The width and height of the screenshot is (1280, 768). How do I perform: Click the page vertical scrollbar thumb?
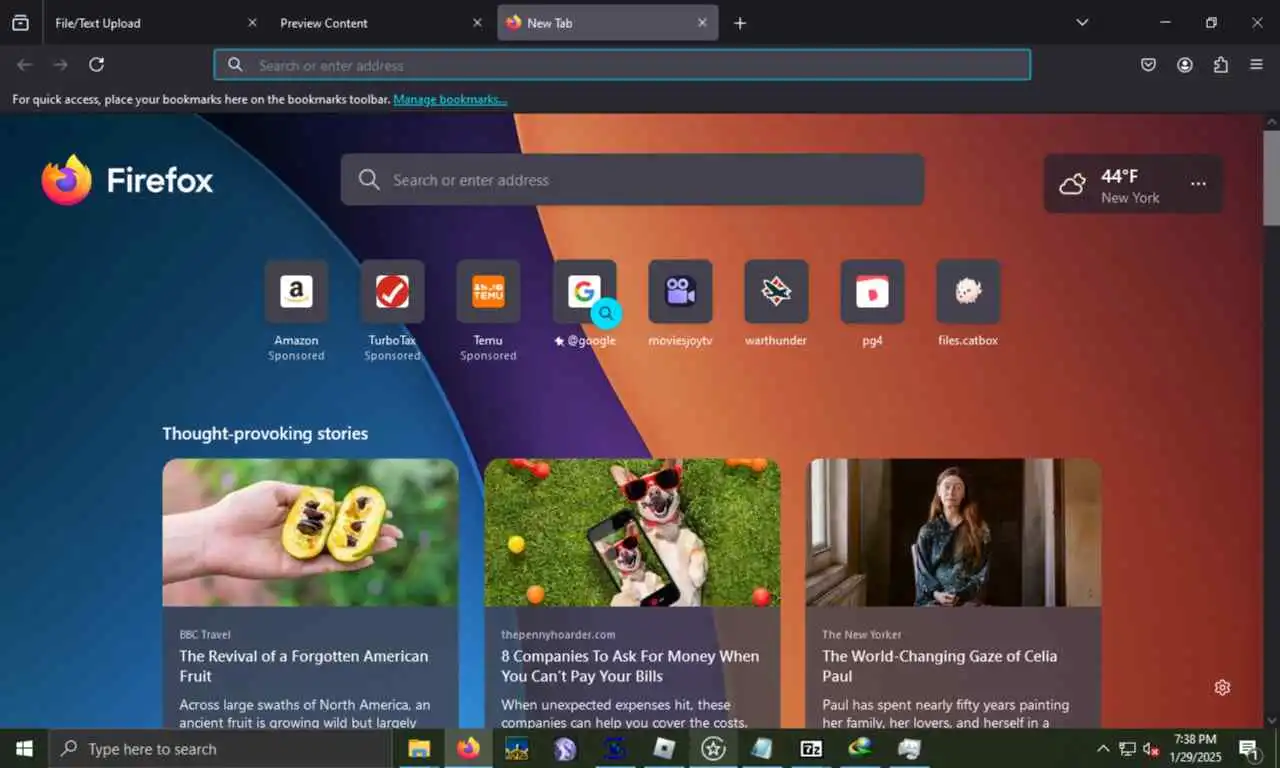click(x=1271, y=178)
